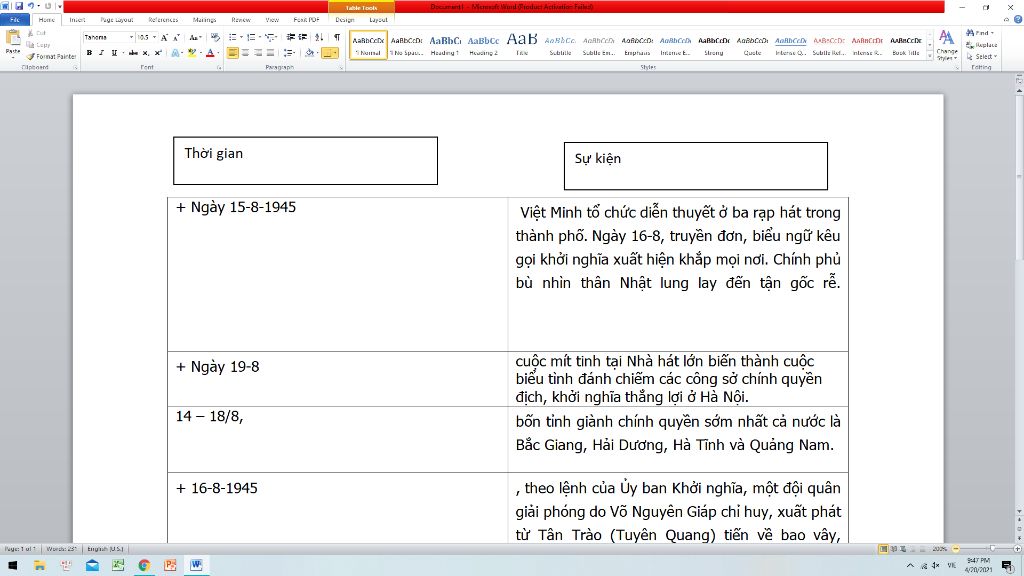Open Word Help question mark icon
Viewport: 1024px width, 576px height.
pos(1017,20)
